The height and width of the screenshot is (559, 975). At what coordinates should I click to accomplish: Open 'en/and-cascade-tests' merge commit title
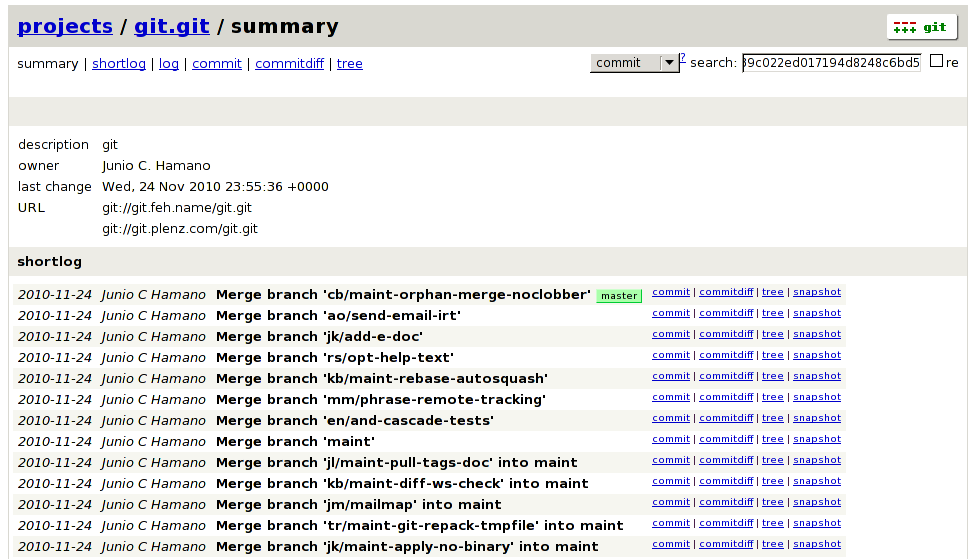[354, 421]
